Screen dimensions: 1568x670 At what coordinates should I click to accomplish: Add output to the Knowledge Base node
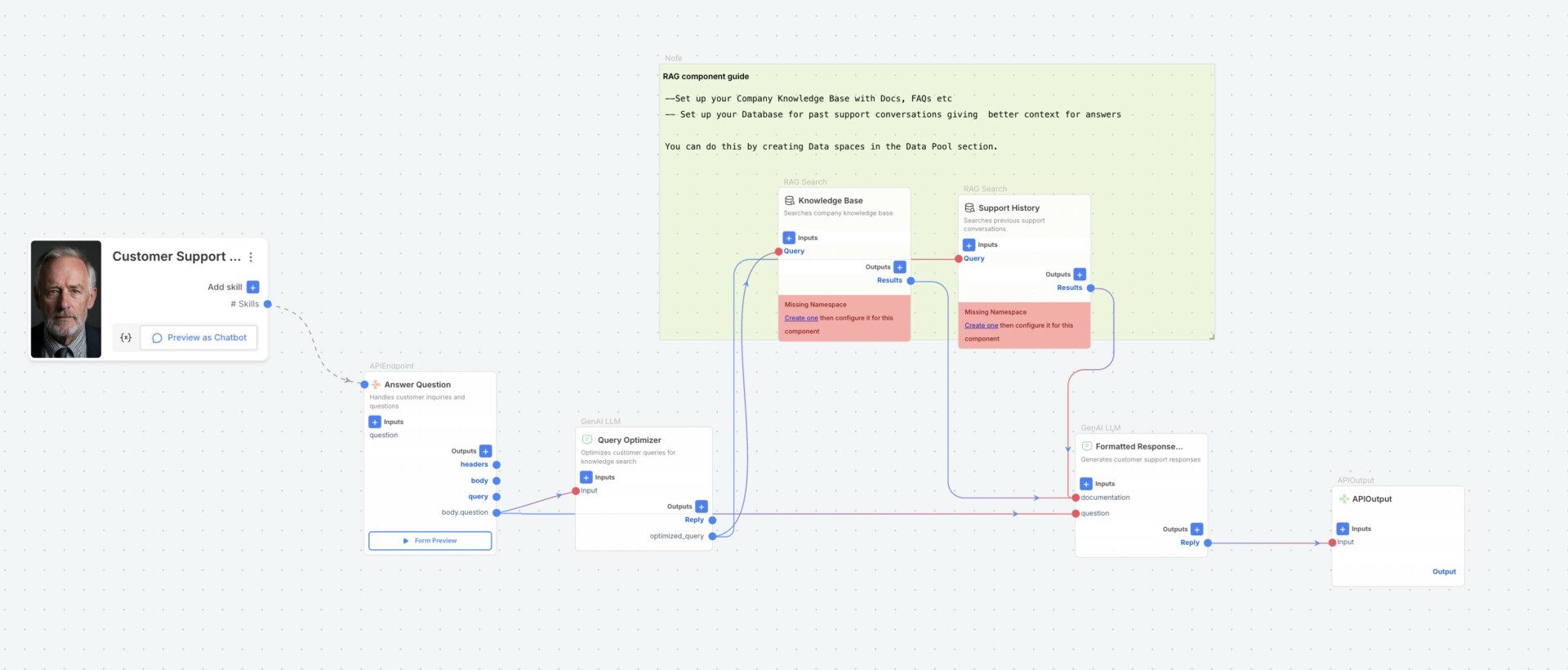899,267
